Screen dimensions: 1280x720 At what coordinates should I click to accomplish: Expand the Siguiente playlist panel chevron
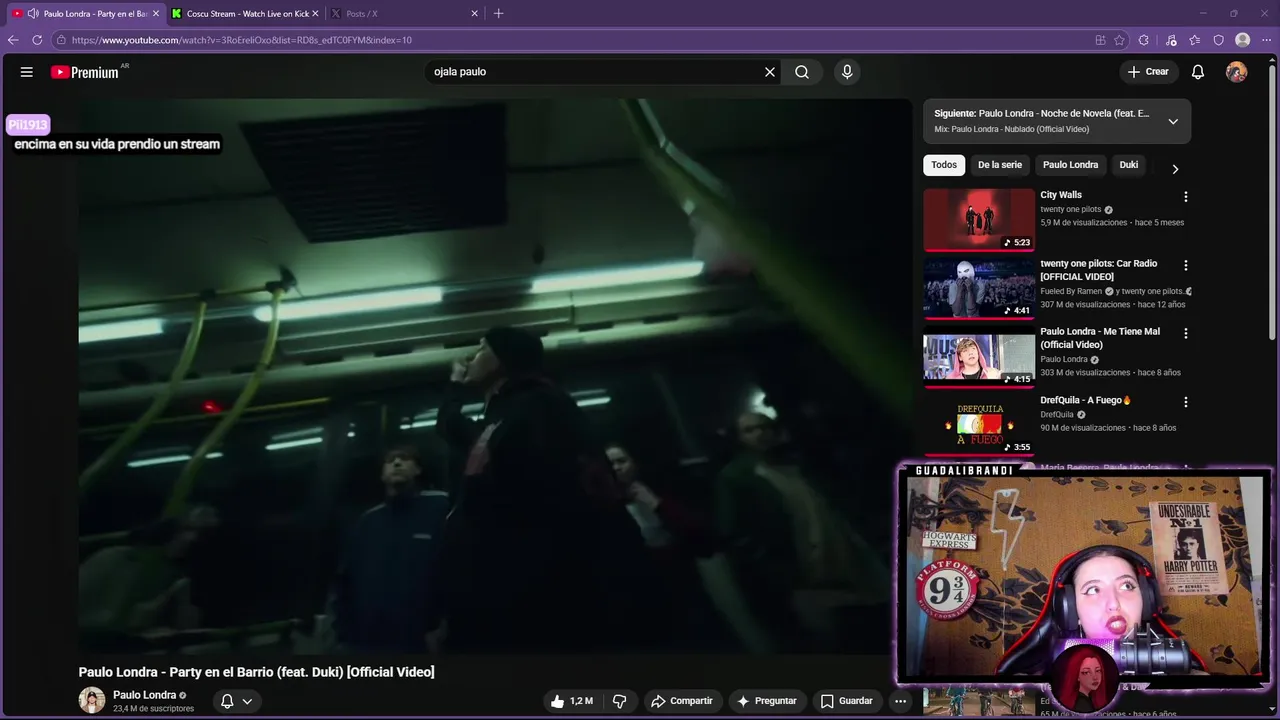pos(1173,122)
